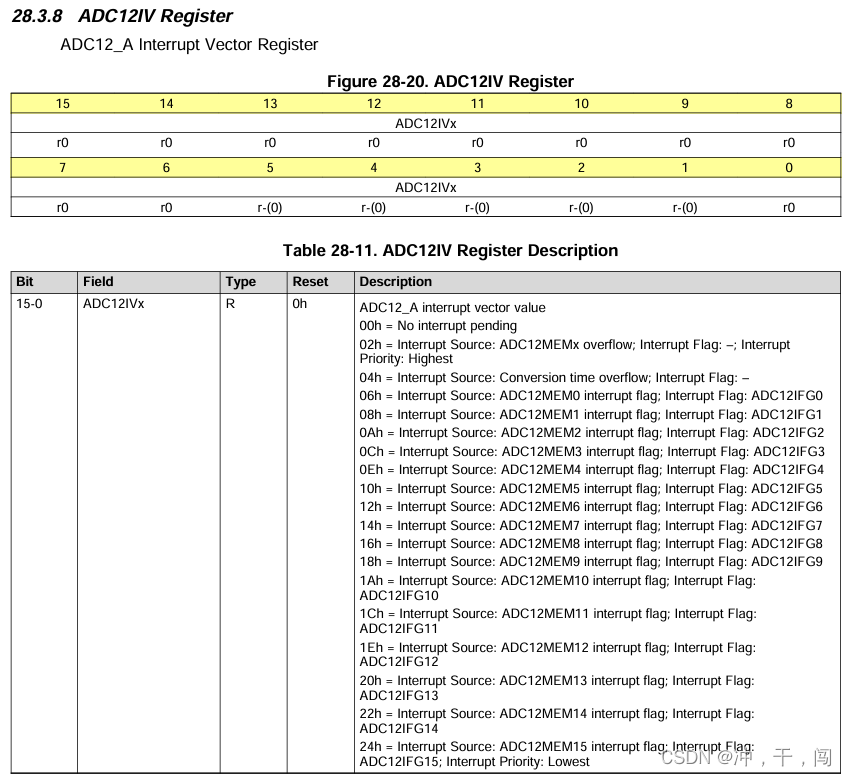Select bit number 15 in the register diagram
This screenshot has width=847, height=776.
[62, 103]
